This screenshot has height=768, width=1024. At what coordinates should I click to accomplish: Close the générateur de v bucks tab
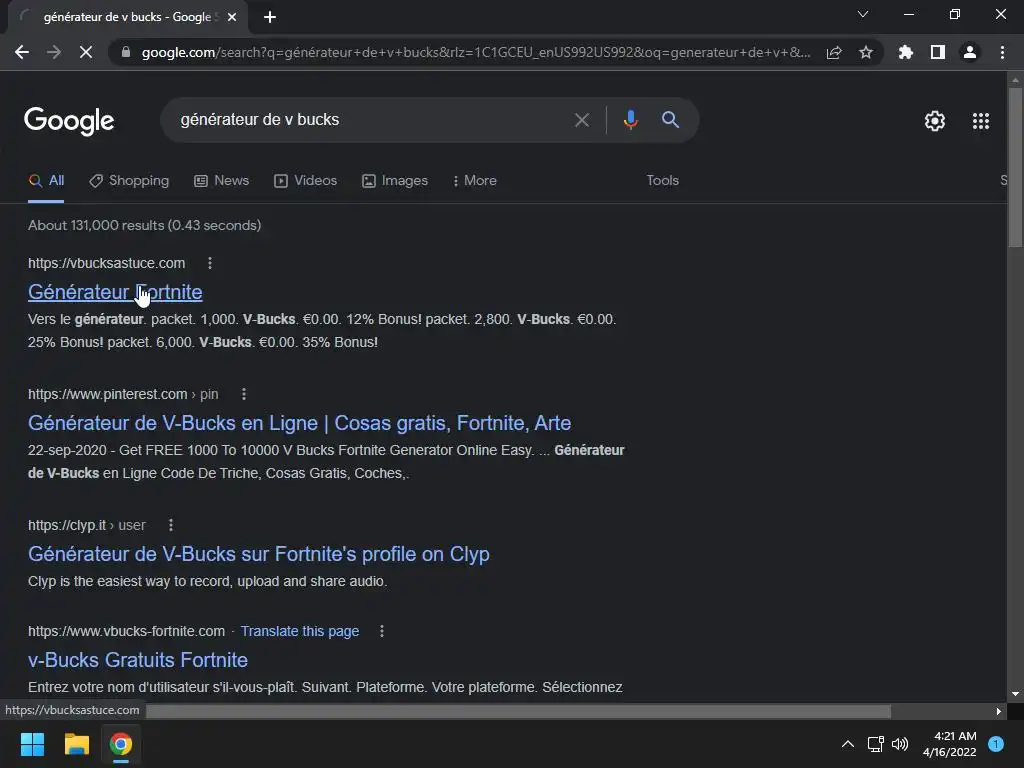point(232,17)
